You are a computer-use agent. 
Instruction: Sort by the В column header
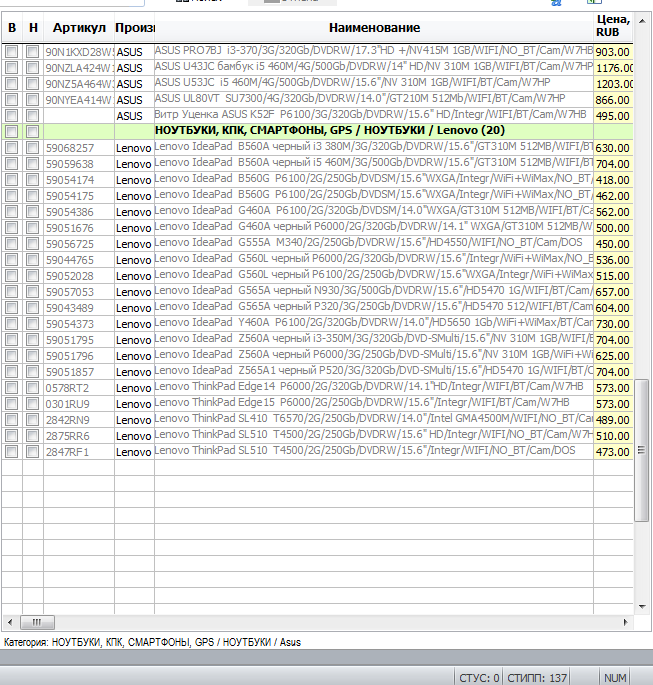point(12,28)
